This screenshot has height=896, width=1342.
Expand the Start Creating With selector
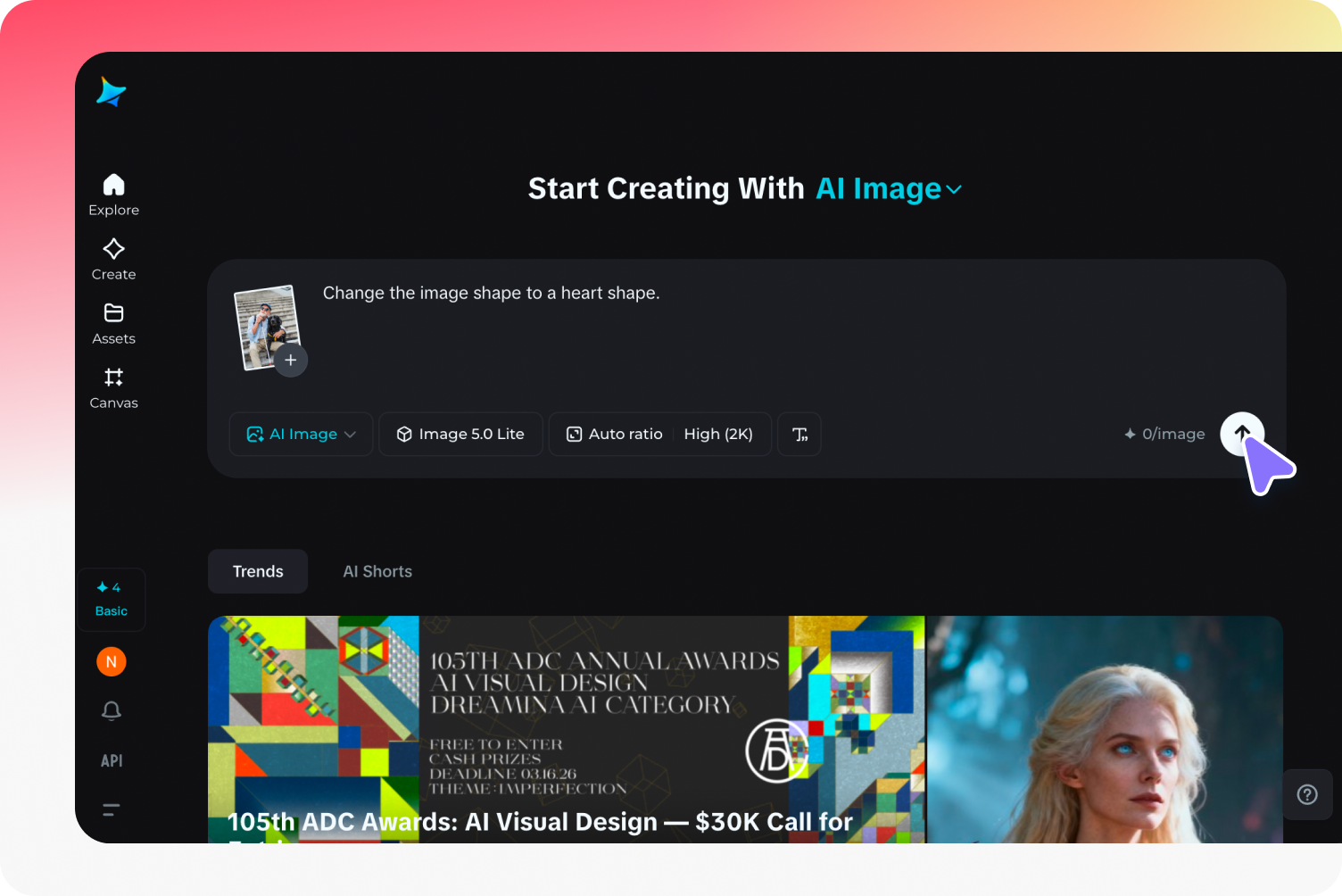[x=889, y=188]
